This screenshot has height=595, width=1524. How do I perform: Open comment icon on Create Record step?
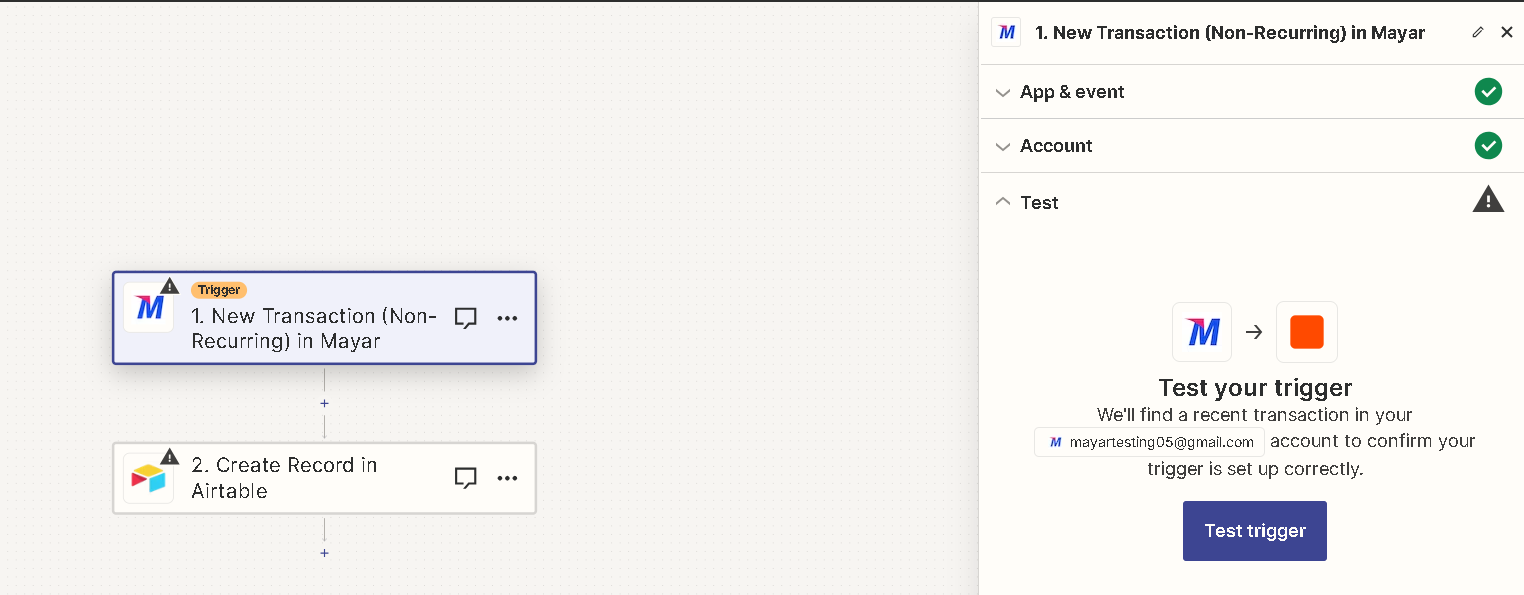tap(465, 478)
